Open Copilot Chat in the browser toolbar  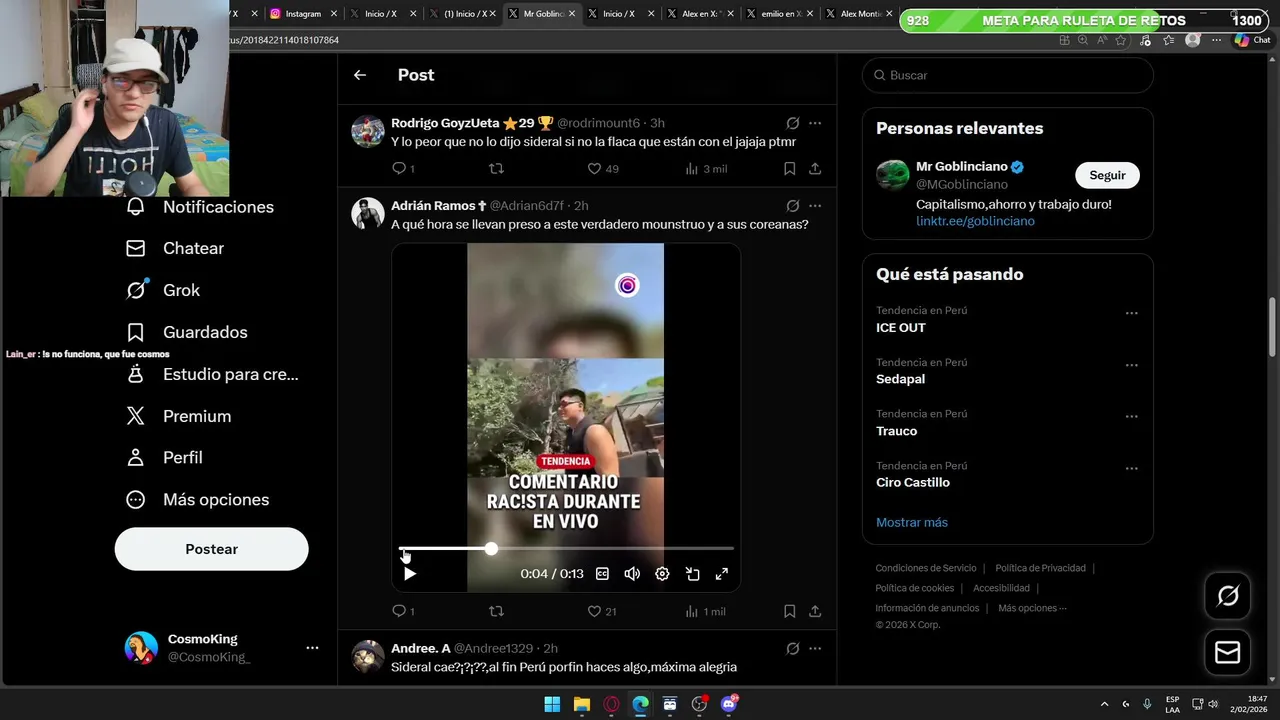[1252, 40]
